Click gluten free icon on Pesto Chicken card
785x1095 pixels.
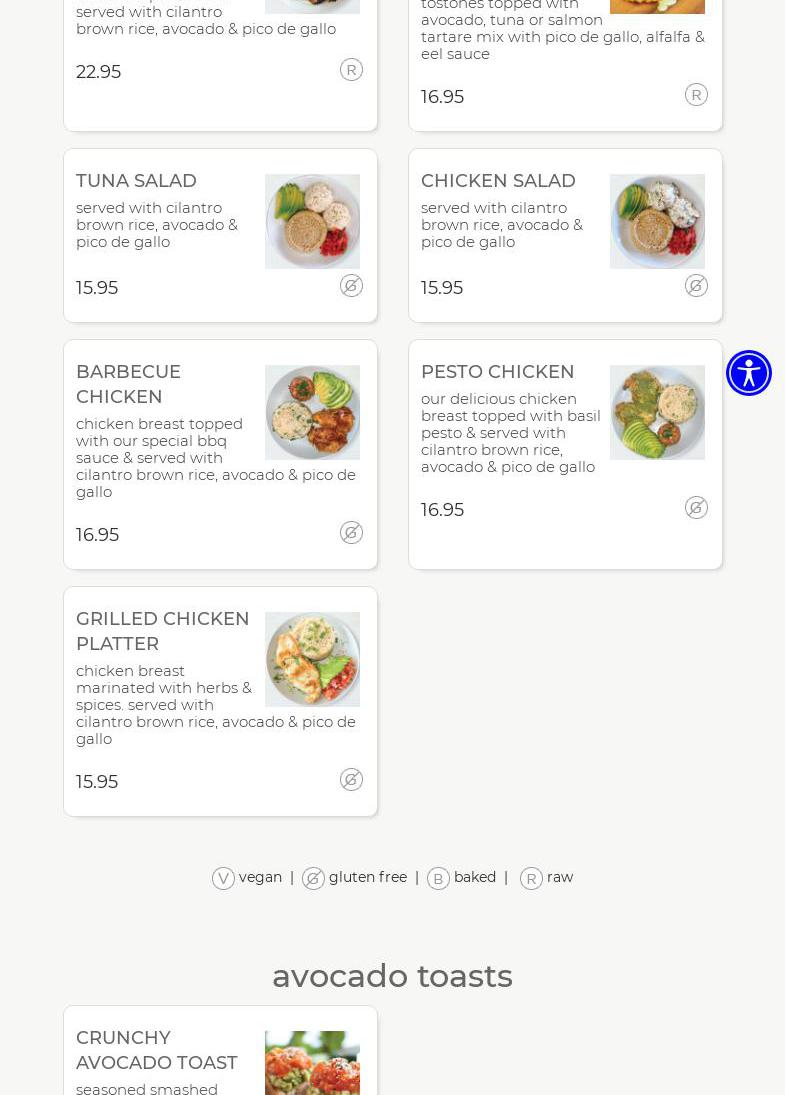pos(696,508)
